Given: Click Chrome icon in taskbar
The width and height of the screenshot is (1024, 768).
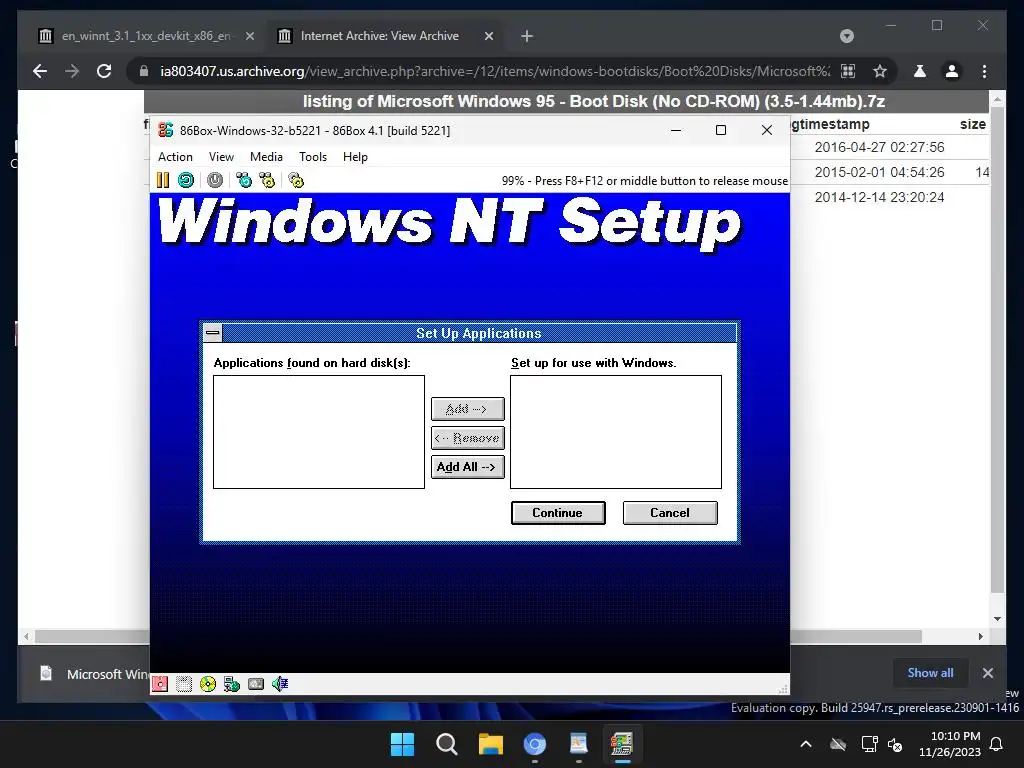Looking at the screenshot, I should pyautogui.click(x=535, y=744).
